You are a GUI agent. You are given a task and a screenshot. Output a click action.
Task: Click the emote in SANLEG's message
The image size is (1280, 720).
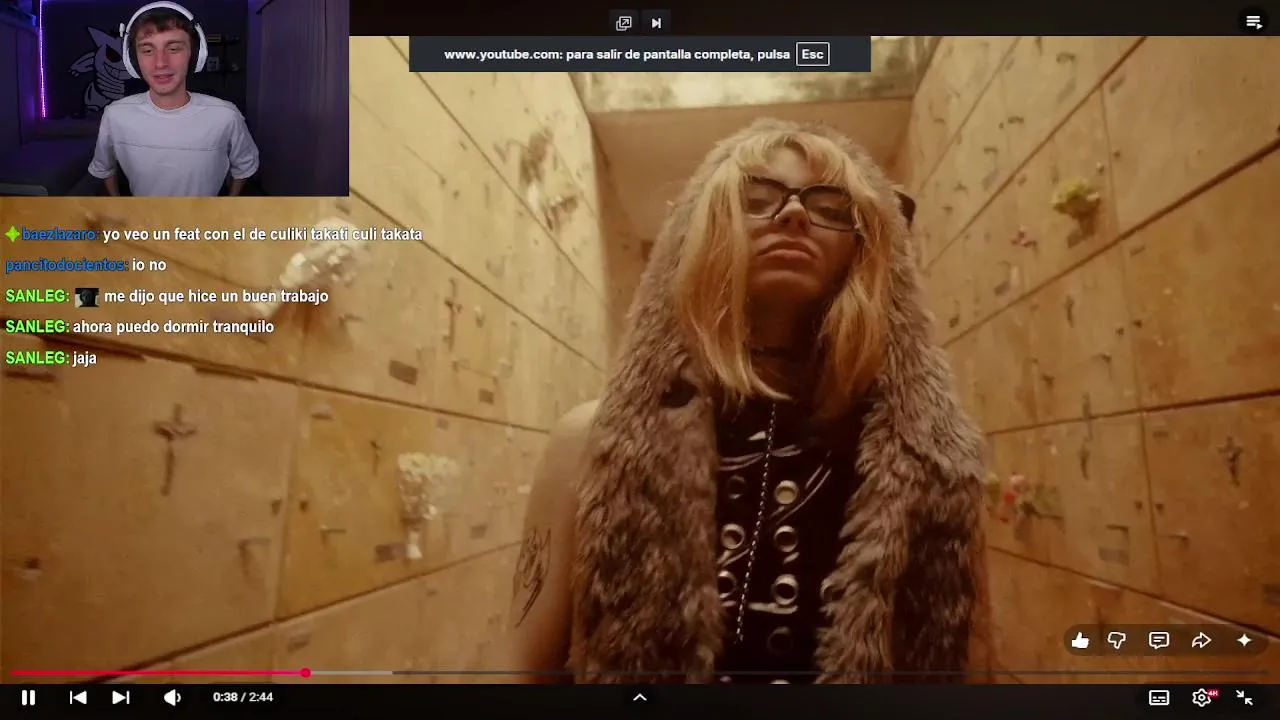click(x=87, y=297)
